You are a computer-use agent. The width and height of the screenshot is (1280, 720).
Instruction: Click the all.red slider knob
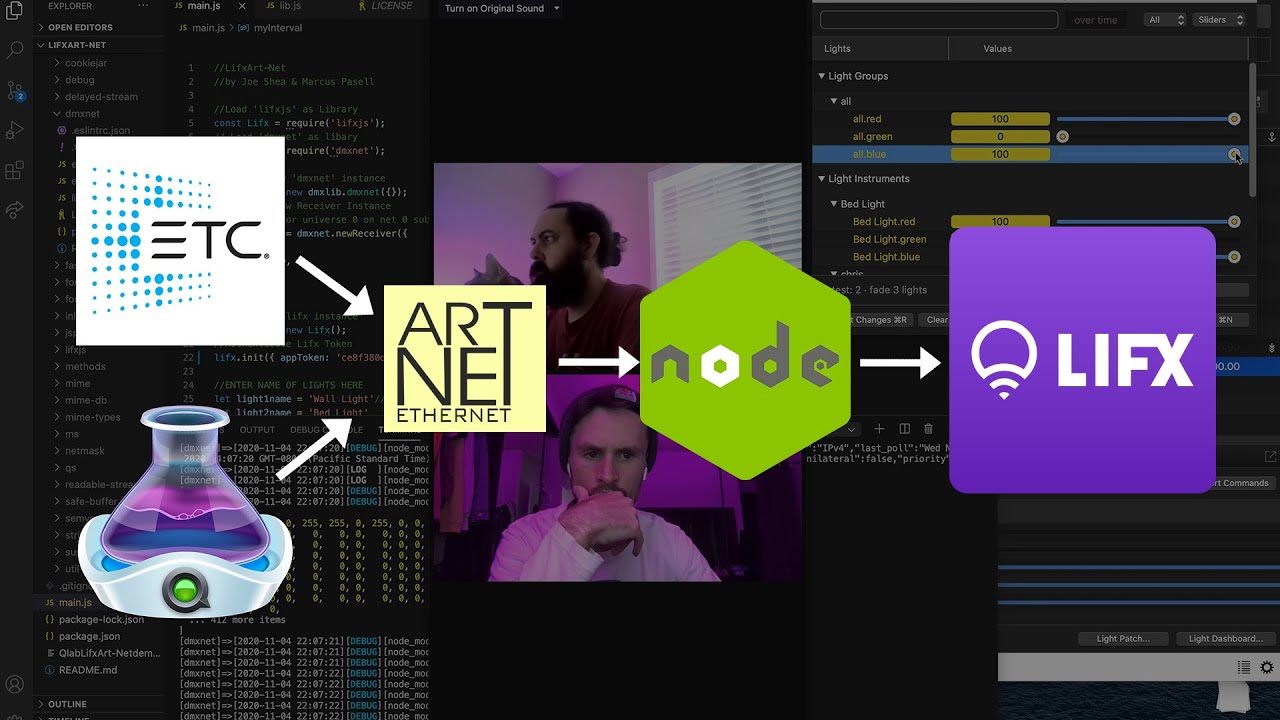pos(1234,119)
